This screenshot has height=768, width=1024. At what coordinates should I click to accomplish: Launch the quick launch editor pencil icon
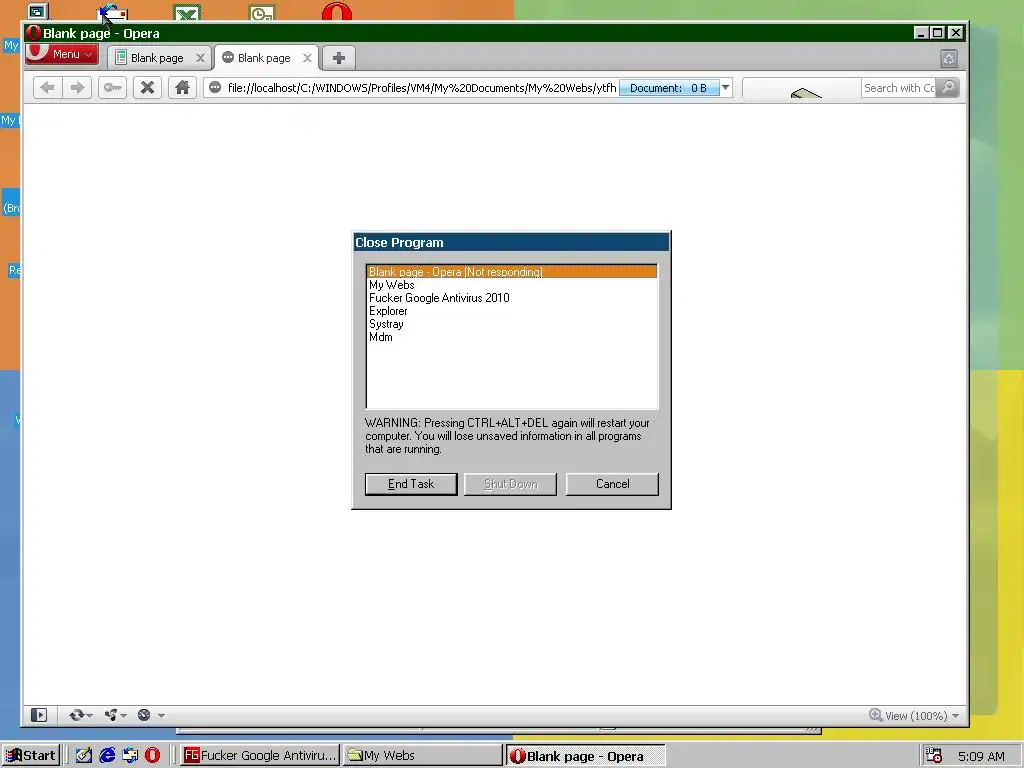pyautogui.click(x=84, y=756)
